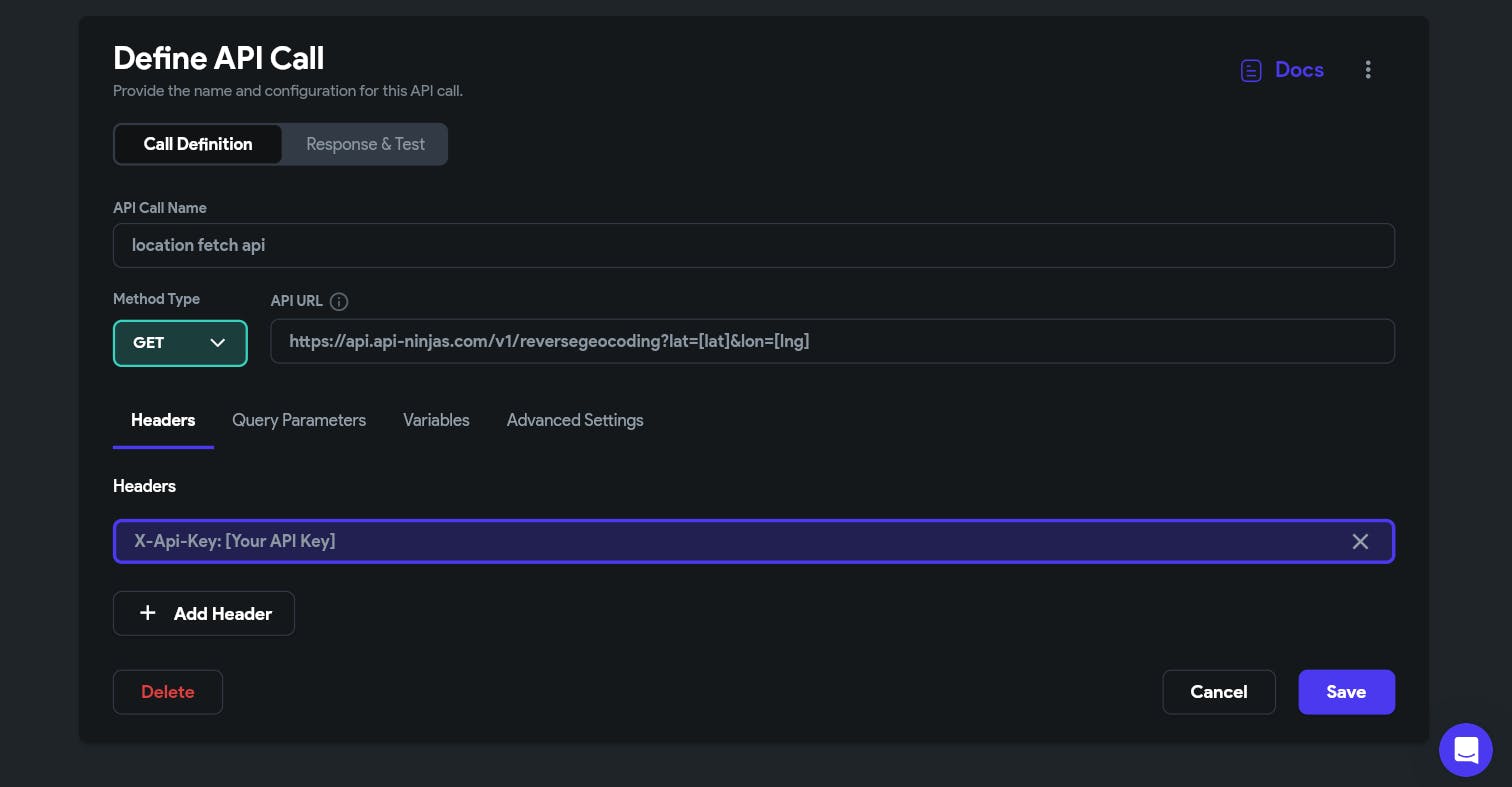Click the Save button

click(x=1346, y=692)
